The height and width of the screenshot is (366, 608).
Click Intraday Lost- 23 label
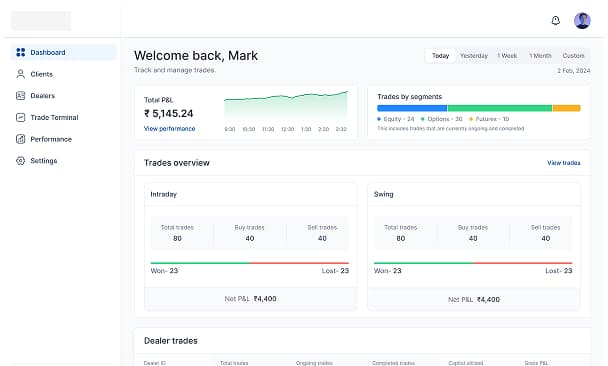(335, 271)
